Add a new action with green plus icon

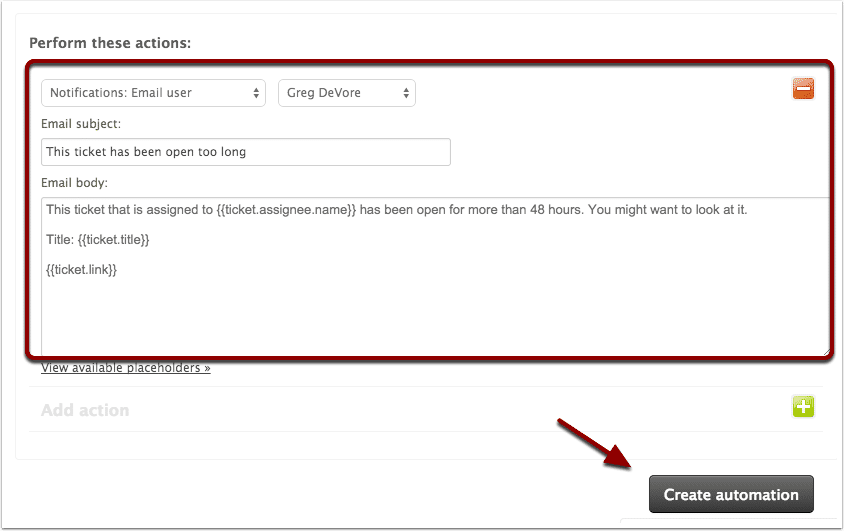tap(803, 407)
